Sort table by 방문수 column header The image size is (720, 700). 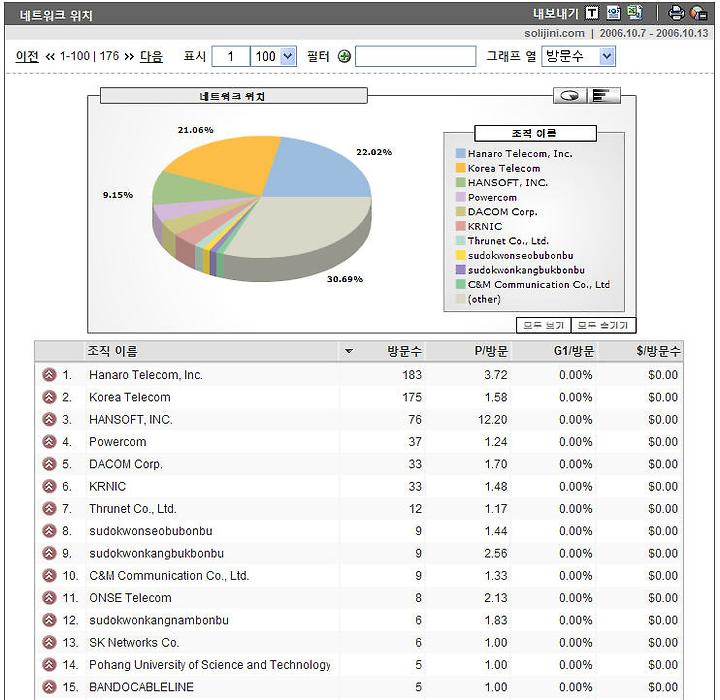(404, 351)
